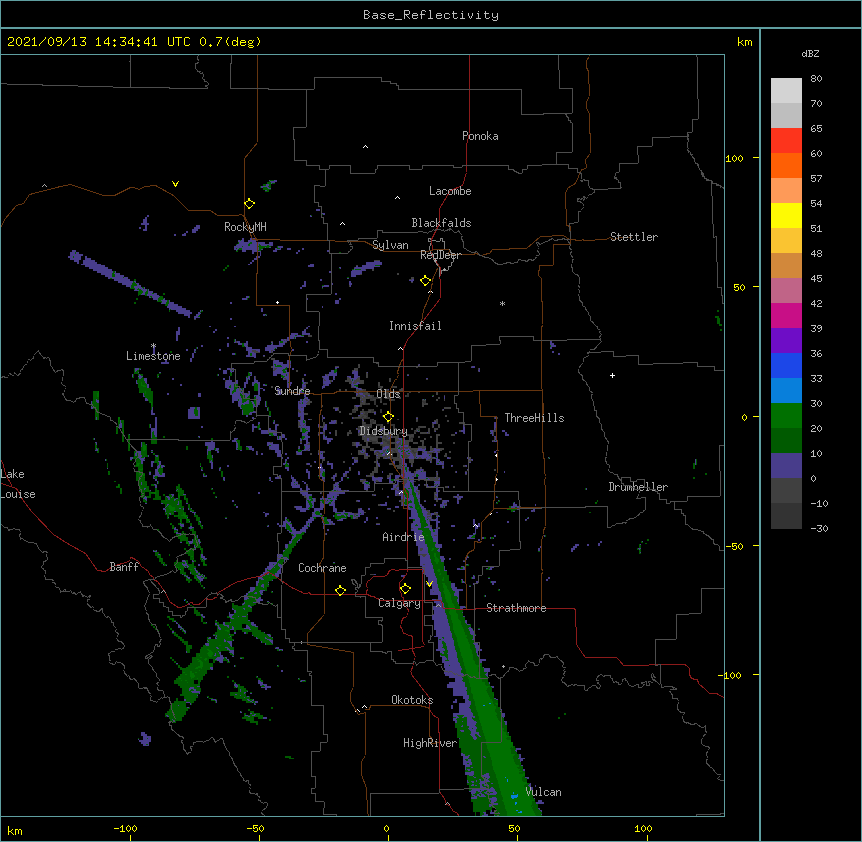Click the Airdrie city label
Viewport: 862px width, 842px height.
click(404, 537)
